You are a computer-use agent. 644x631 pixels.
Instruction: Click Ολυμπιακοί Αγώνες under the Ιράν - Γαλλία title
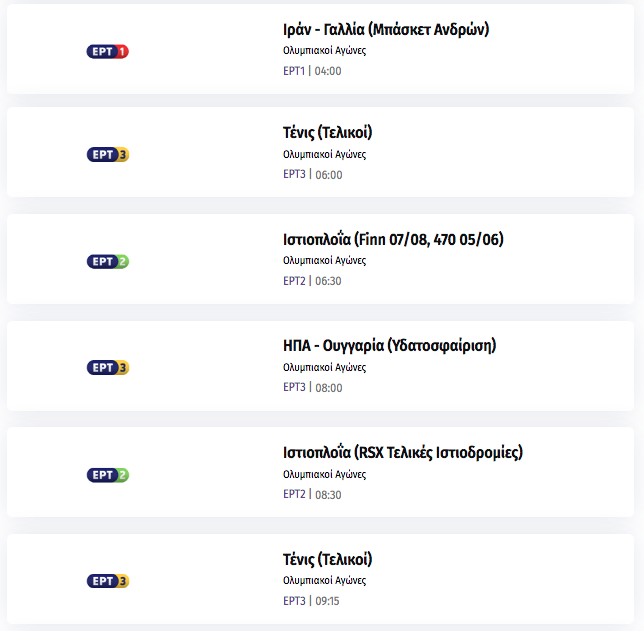(x=324, y=51)
